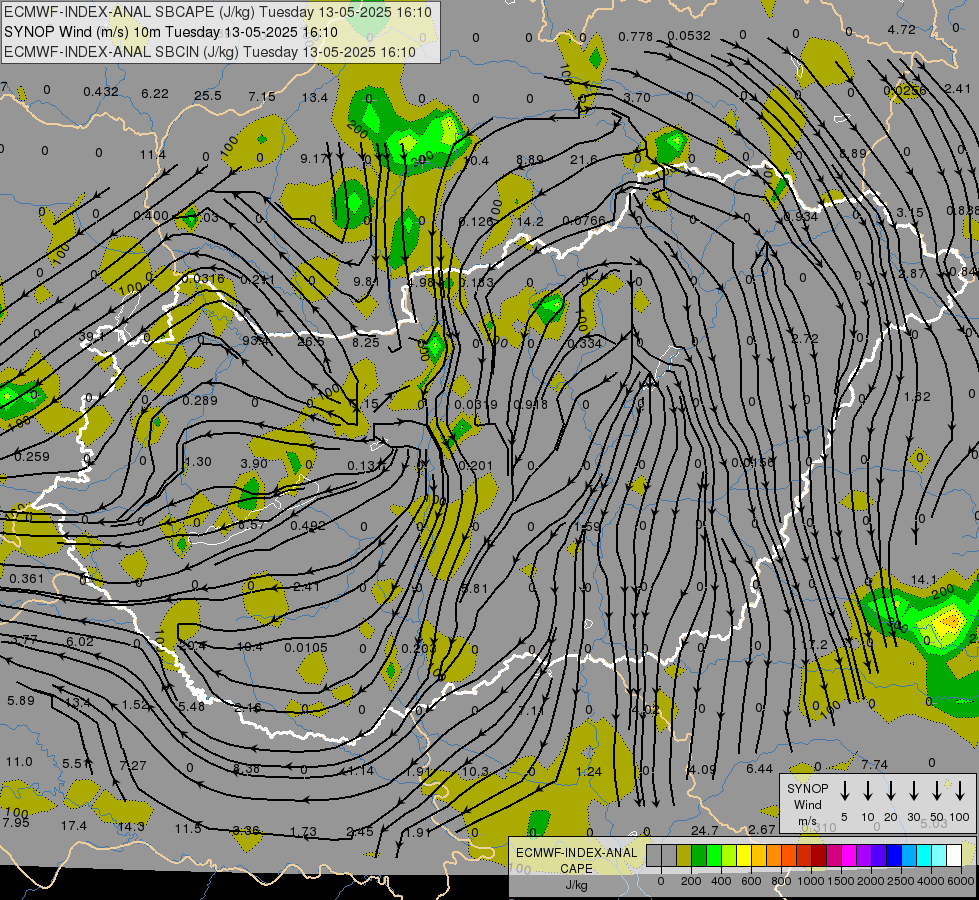
Task: Click the 7.11 map value
Action: [530, 711]
